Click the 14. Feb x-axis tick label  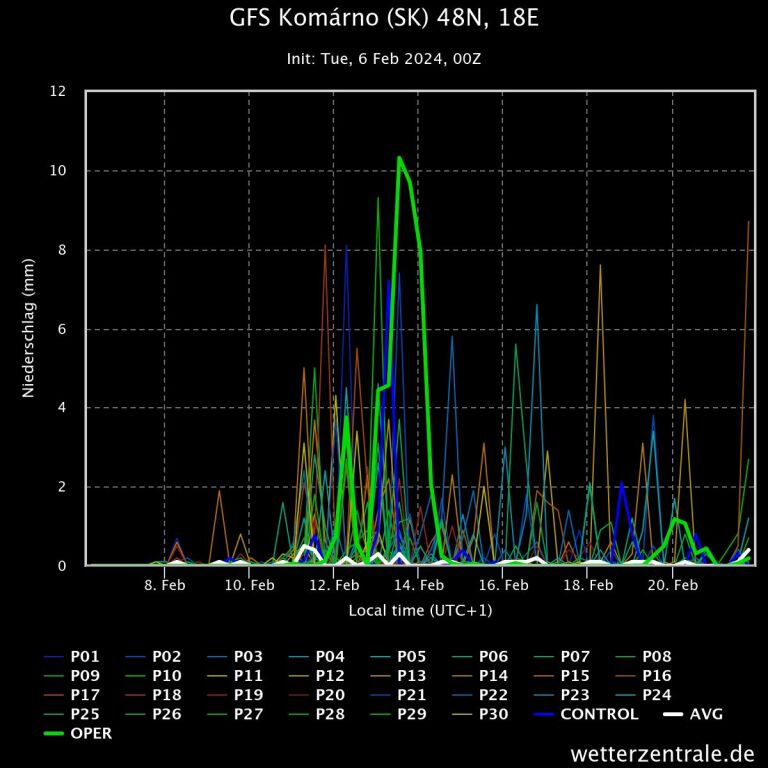420,585
